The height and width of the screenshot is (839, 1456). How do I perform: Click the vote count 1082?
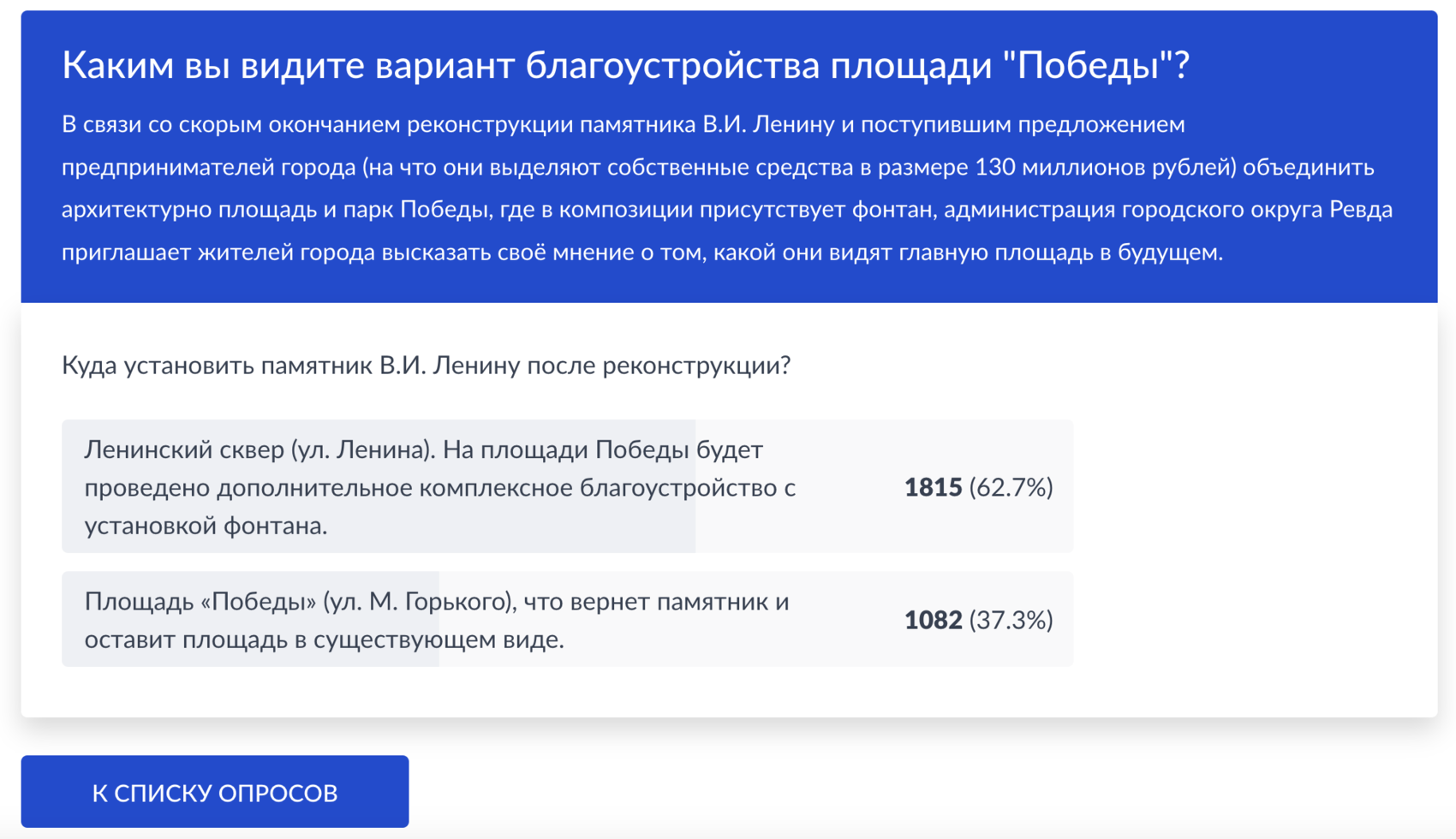coord(934,619)
